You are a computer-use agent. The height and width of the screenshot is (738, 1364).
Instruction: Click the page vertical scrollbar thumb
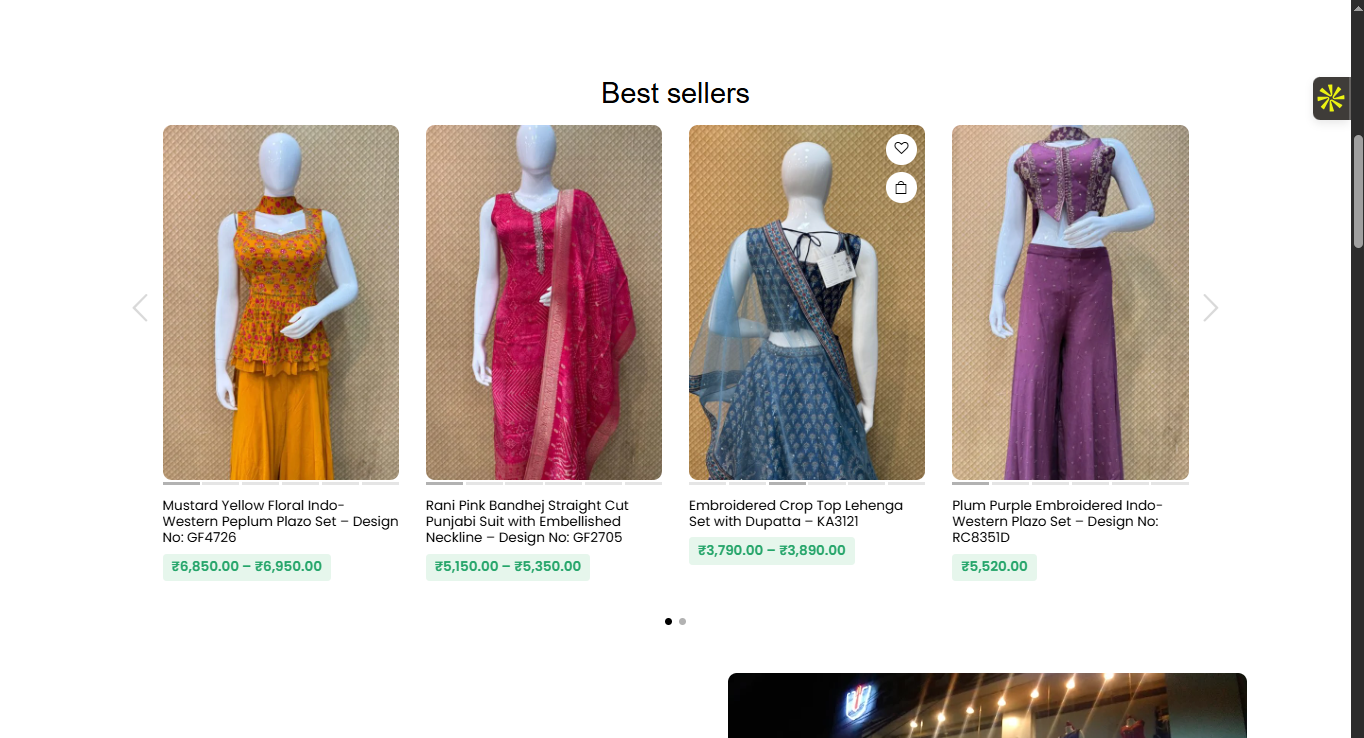(x=1357, y=190)
